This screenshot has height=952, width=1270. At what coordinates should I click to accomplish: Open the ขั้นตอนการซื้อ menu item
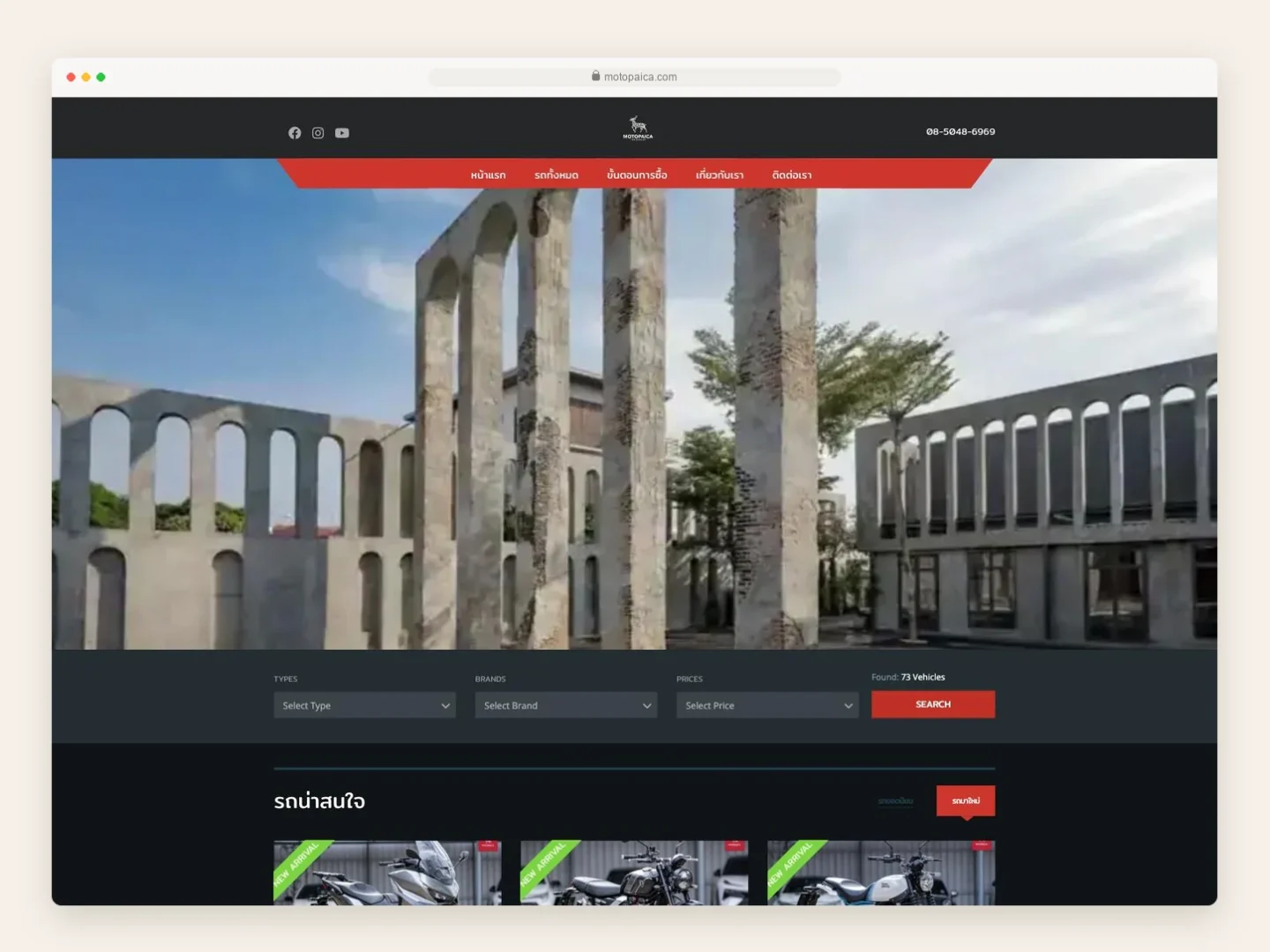tap(637, 175)
